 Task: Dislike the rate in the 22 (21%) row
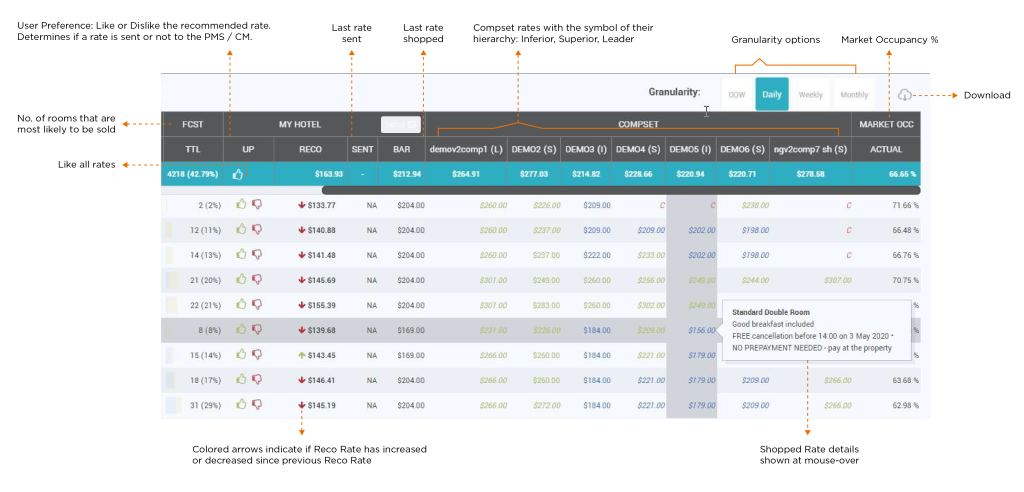point(257,304)
